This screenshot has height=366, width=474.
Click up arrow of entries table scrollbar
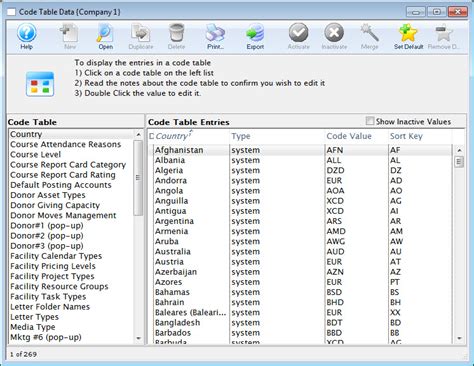tap(459, 150)
